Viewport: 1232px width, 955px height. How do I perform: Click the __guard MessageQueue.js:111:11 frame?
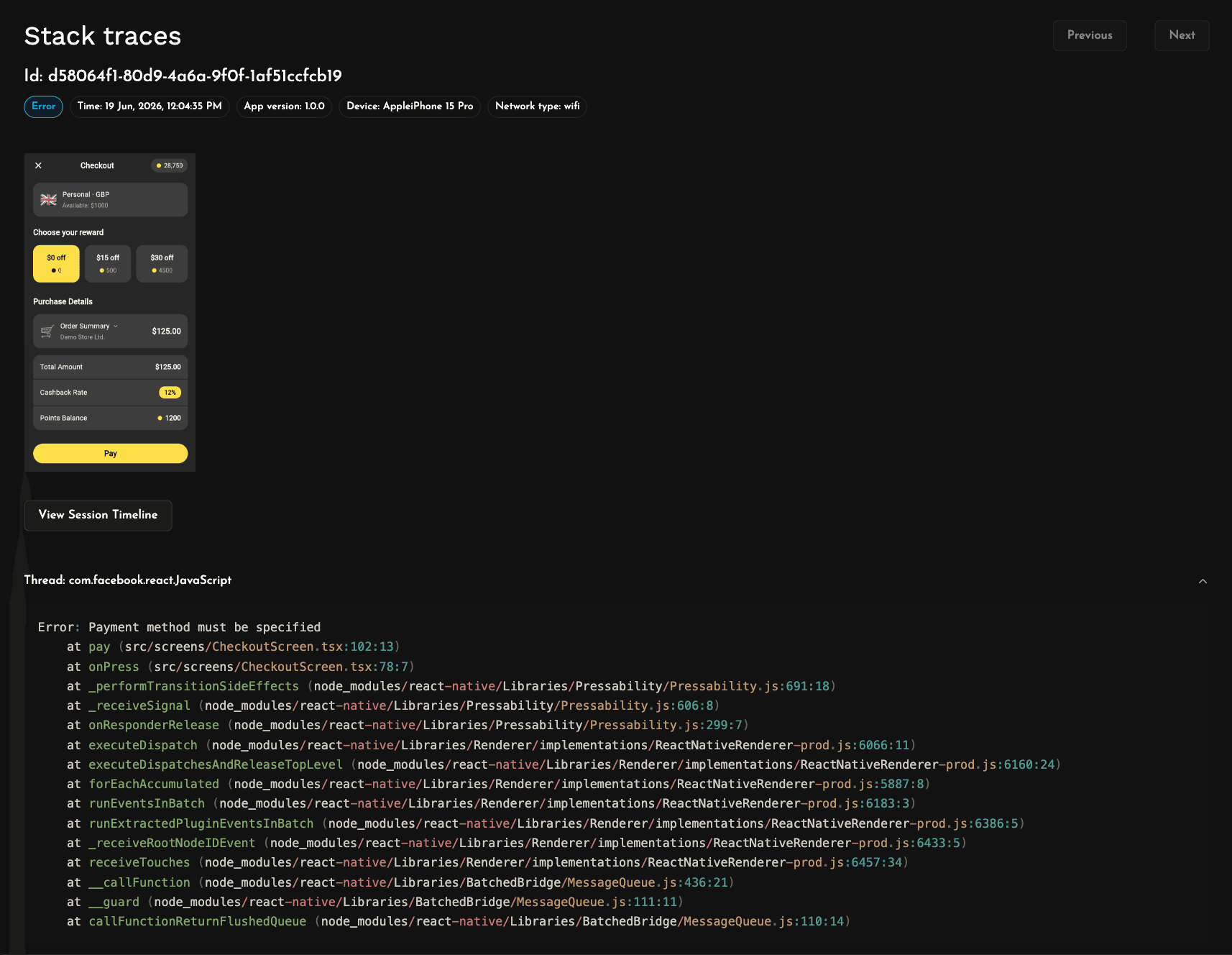[374, 902]
